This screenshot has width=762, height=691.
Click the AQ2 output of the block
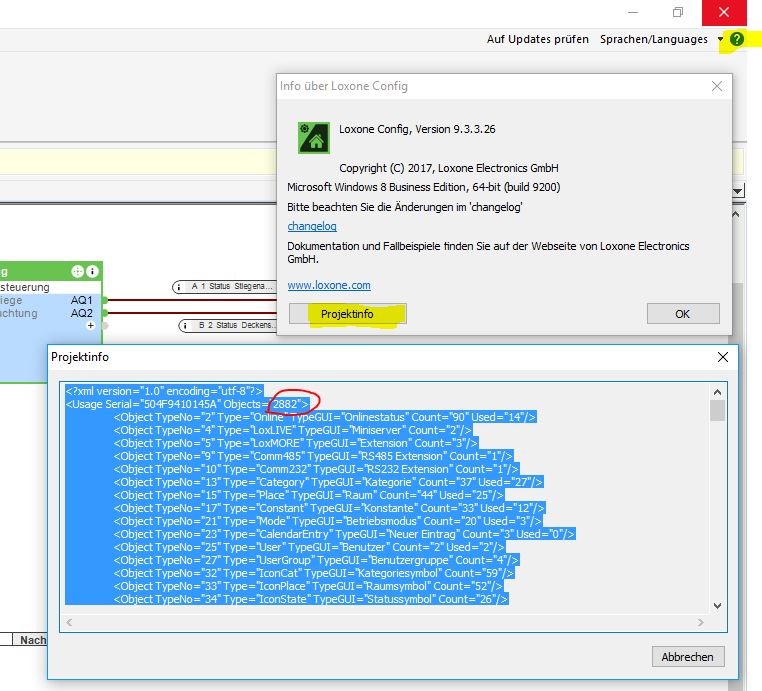[x=82, y=313]
